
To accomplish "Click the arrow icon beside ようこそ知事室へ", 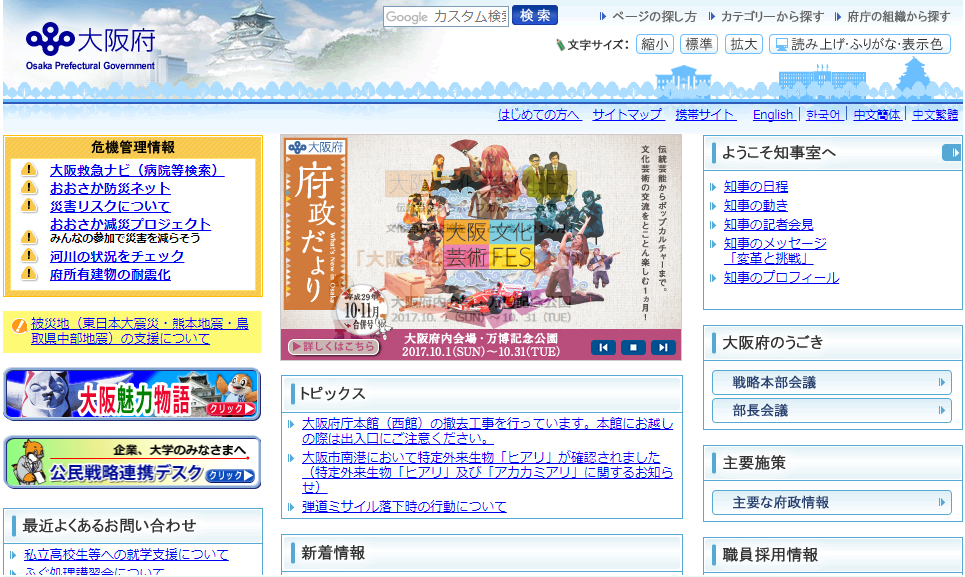I will point(951,153).
